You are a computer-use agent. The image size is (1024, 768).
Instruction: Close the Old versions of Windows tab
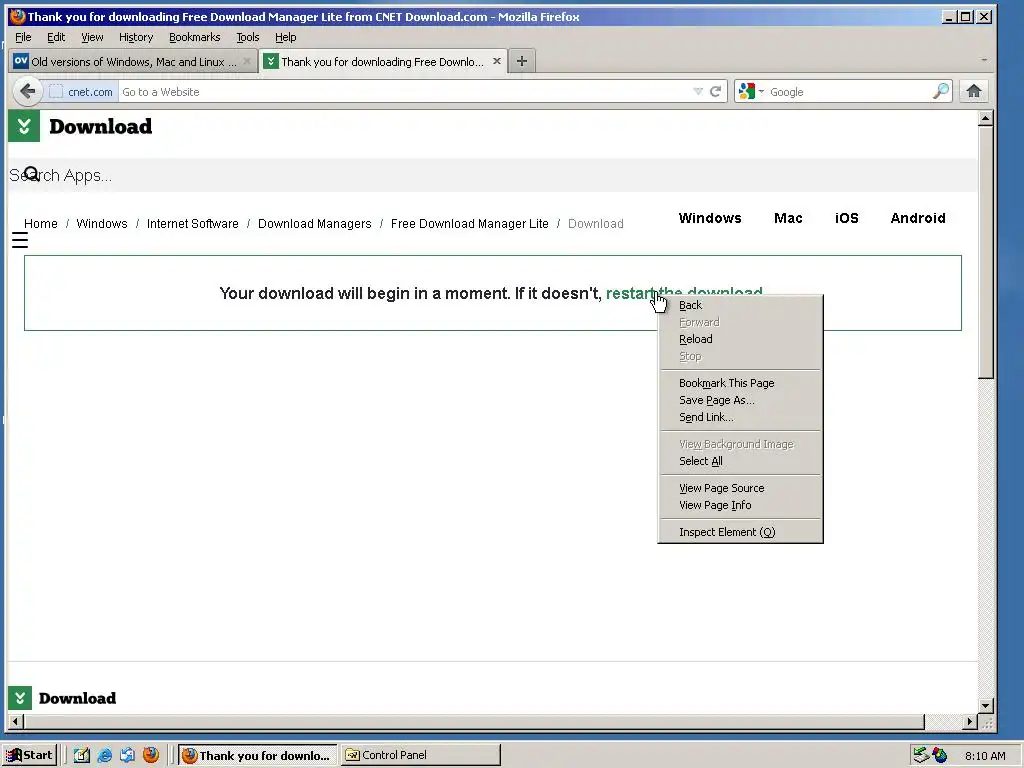(x=246, y=61)
